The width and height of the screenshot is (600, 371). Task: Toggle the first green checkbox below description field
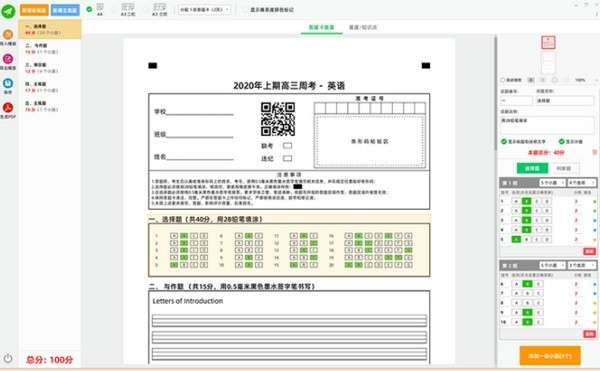[504, 142]
